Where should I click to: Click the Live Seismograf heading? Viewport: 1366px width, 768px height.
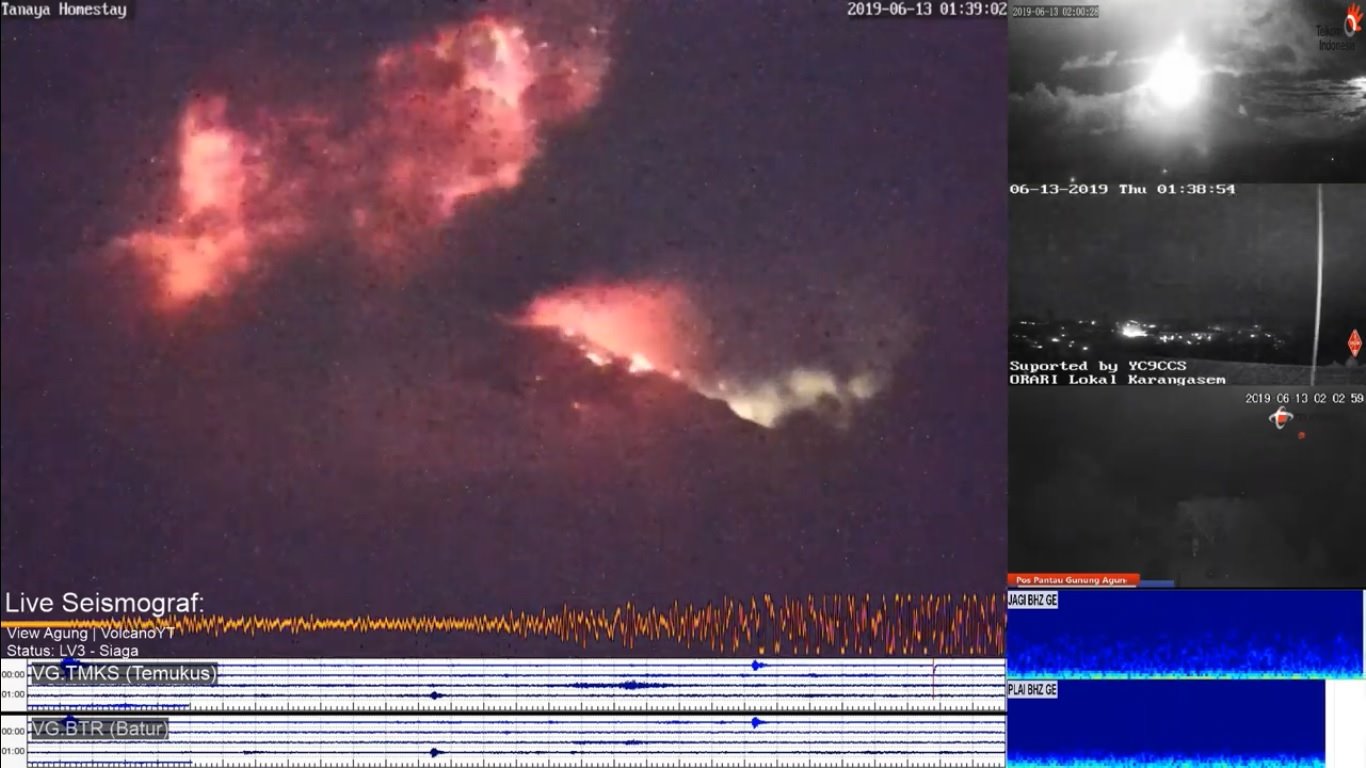tap(105, 603)
